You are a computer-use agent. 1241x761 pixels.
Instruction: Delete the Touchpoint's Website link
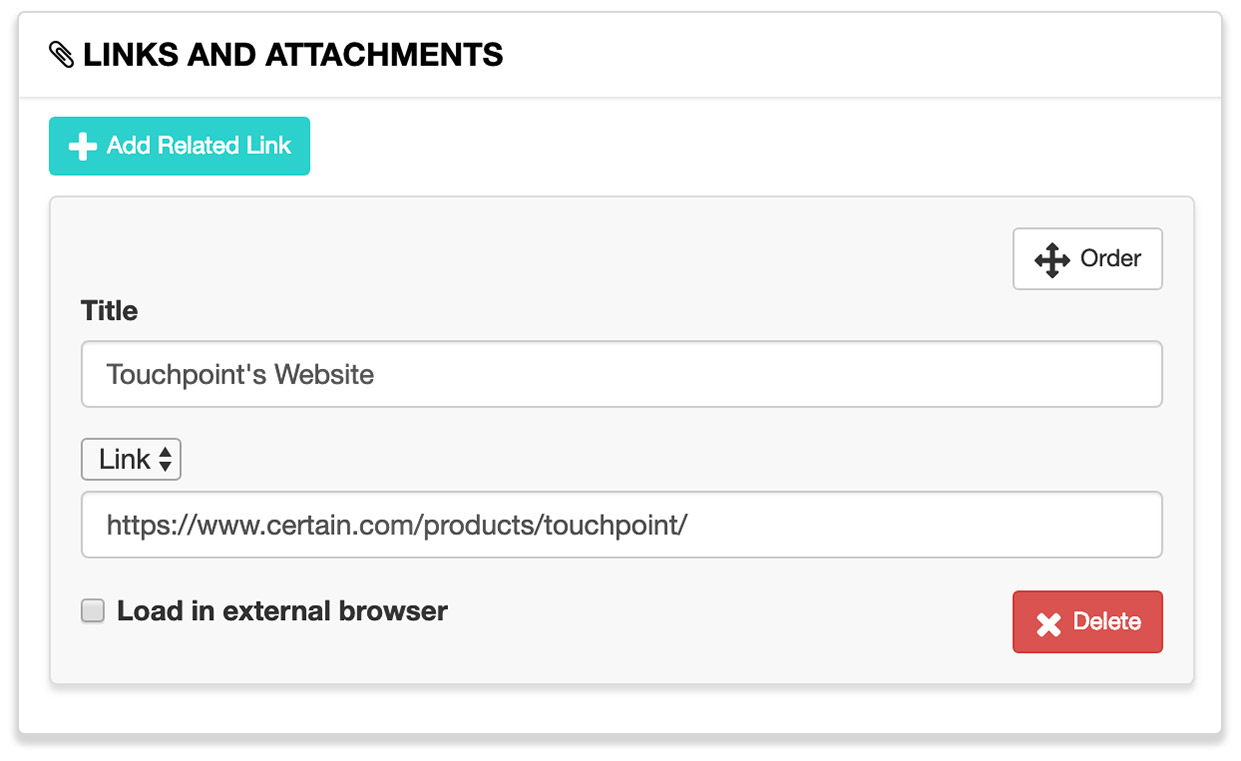point(1087,622)
